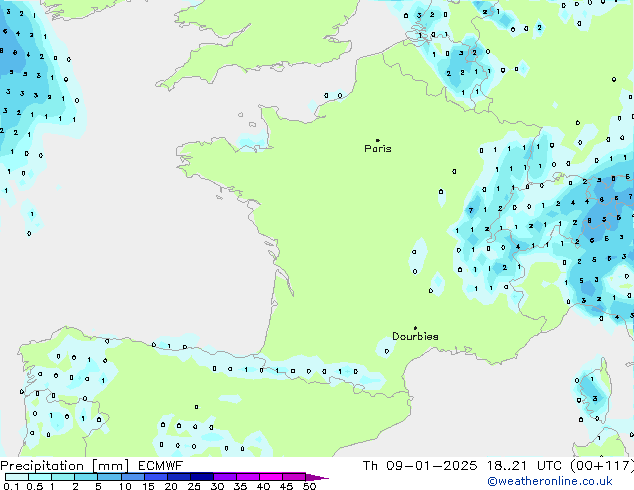Image resolution: width=634 pixels, height=490 pixels.
Task: Click the legend value label 50
Action: point(309,486)
